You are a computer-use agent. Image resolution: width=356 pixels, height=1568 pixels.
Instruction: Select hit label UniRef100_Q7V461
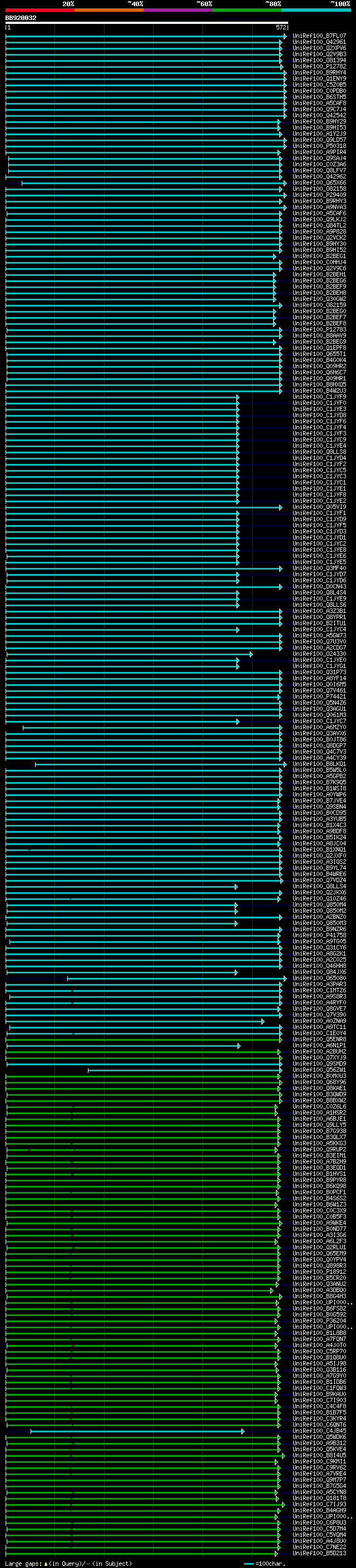point(319,691)
